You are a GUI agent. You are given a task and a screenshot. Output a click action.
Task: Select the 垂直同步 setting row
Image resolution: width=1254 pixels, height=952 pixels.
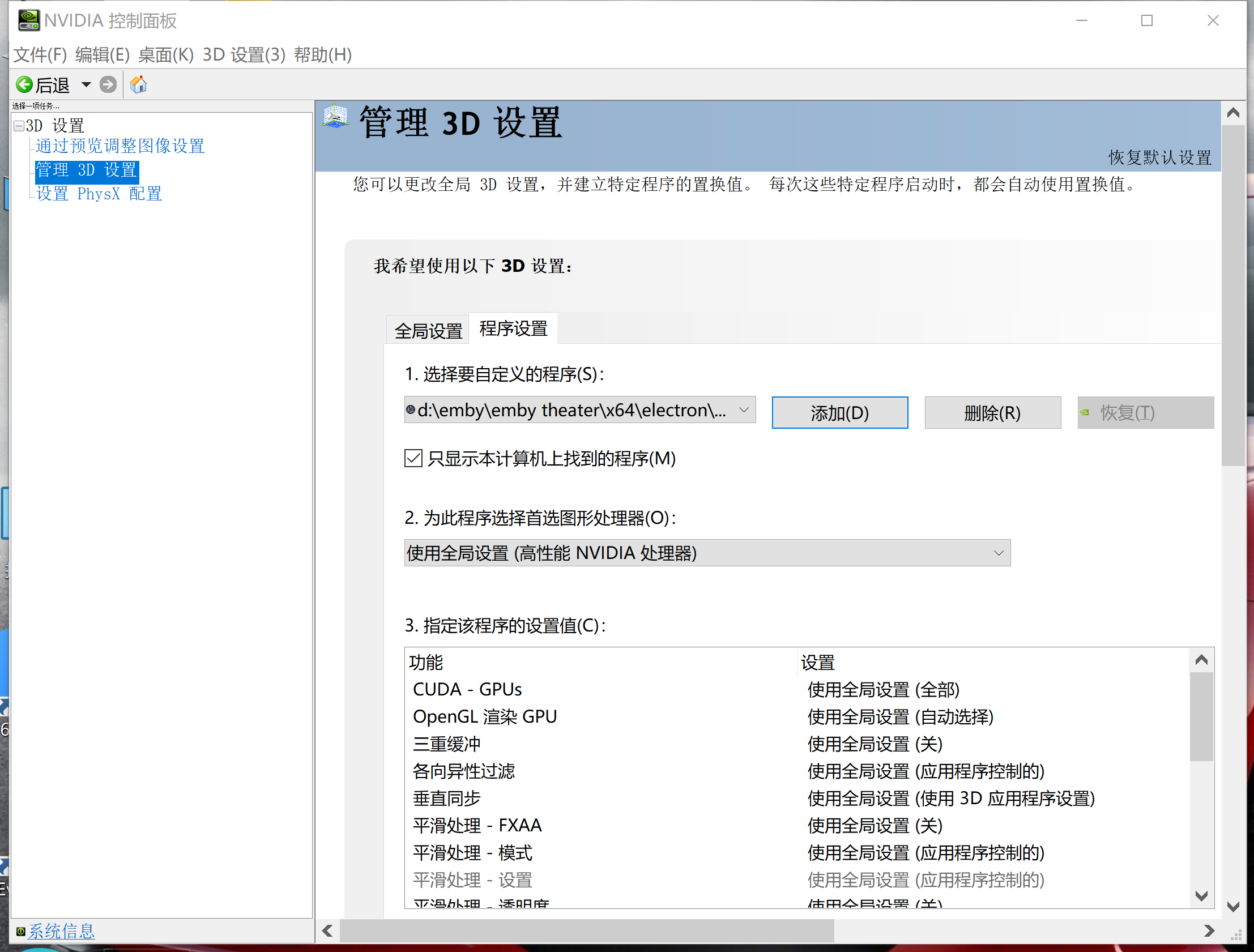(x=796, y=799)
